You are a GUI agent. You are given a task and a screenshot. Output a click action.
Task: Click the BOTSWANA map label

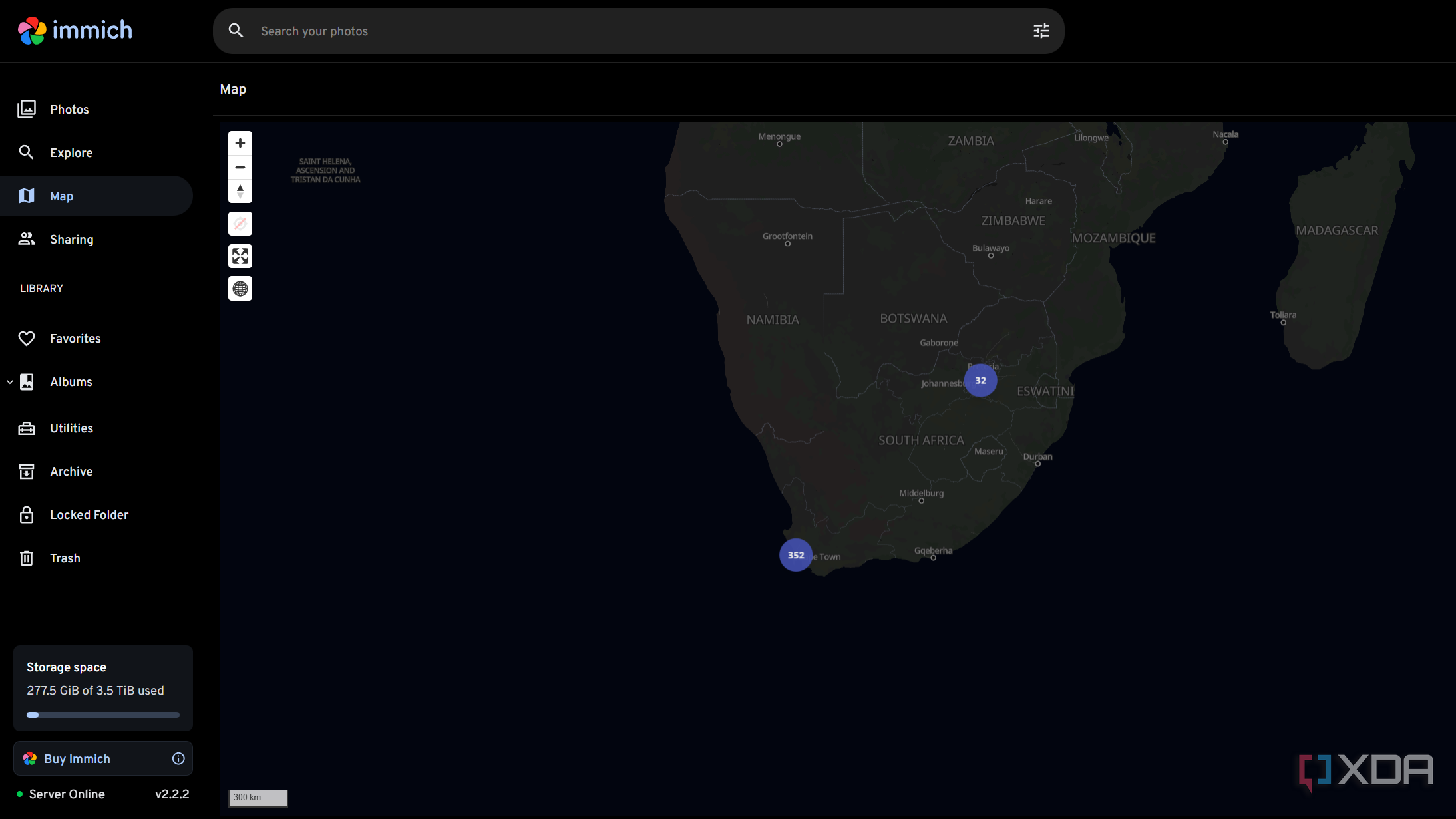pyautogui.click(x=914, y=319)
